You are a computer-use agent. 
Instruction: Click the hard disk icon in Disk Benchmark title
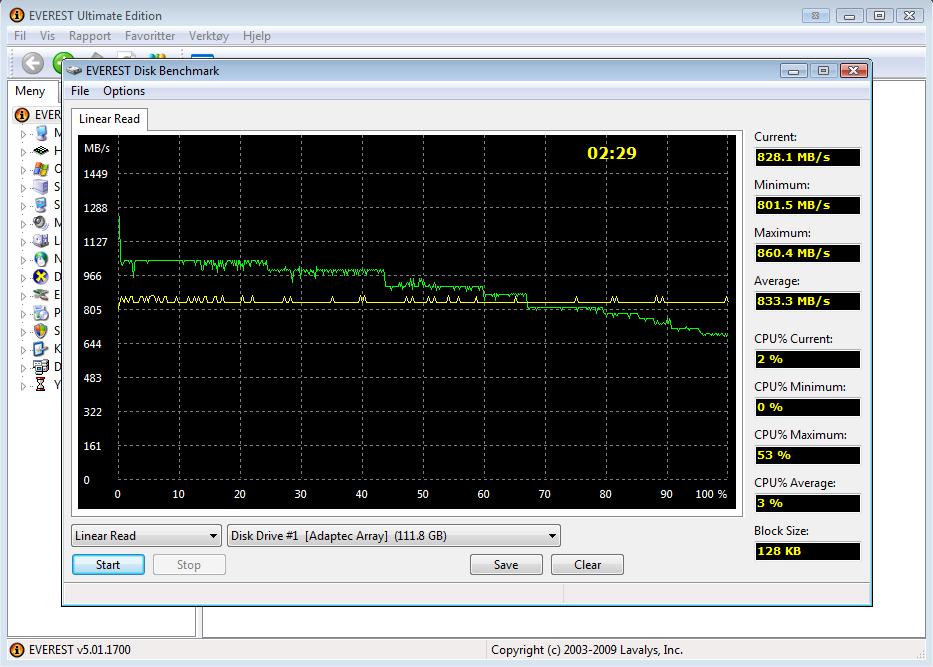(74, 71)
